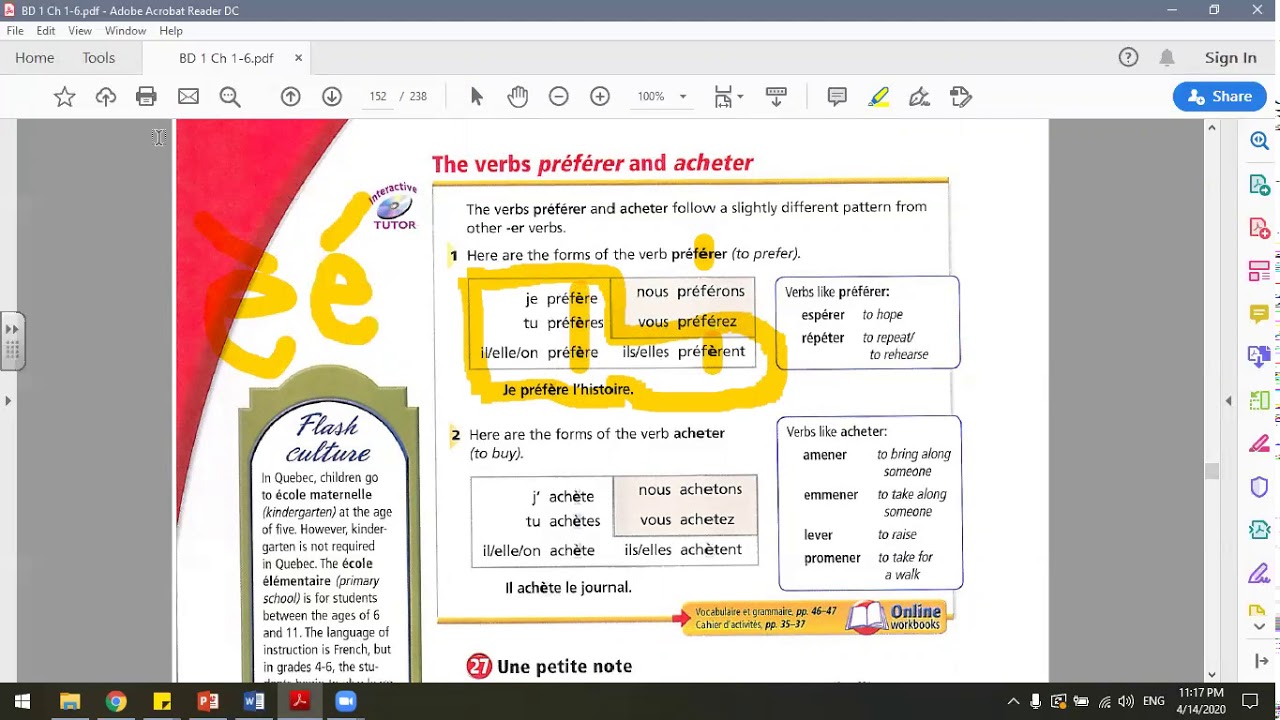This screenshot has height=720, width=1280.
Task: Zoom in with the plus button
Action: click(600, 97)
